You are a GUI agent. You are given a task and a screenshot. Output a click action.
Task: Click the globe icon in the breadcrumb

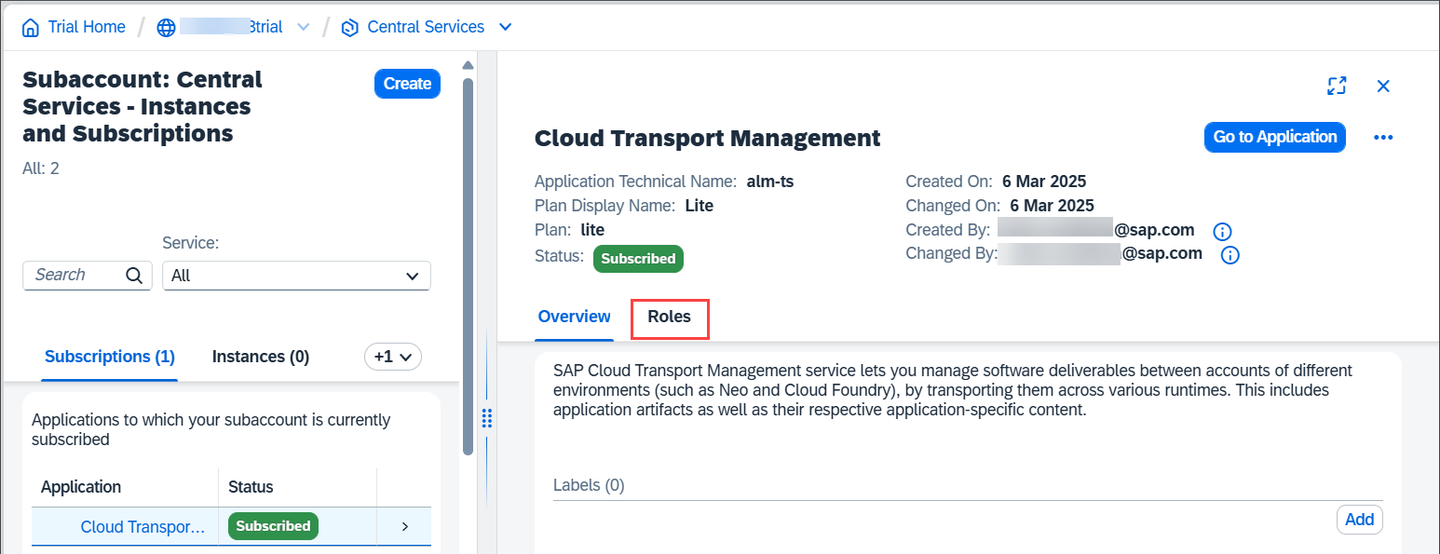pos(166,28)
